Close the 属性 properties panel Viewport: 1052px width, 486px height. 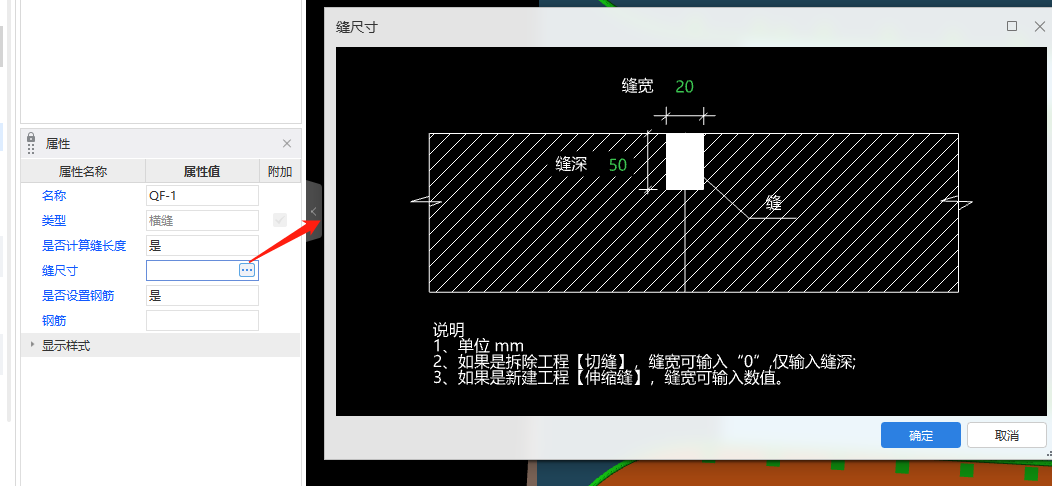pos(287,144)
